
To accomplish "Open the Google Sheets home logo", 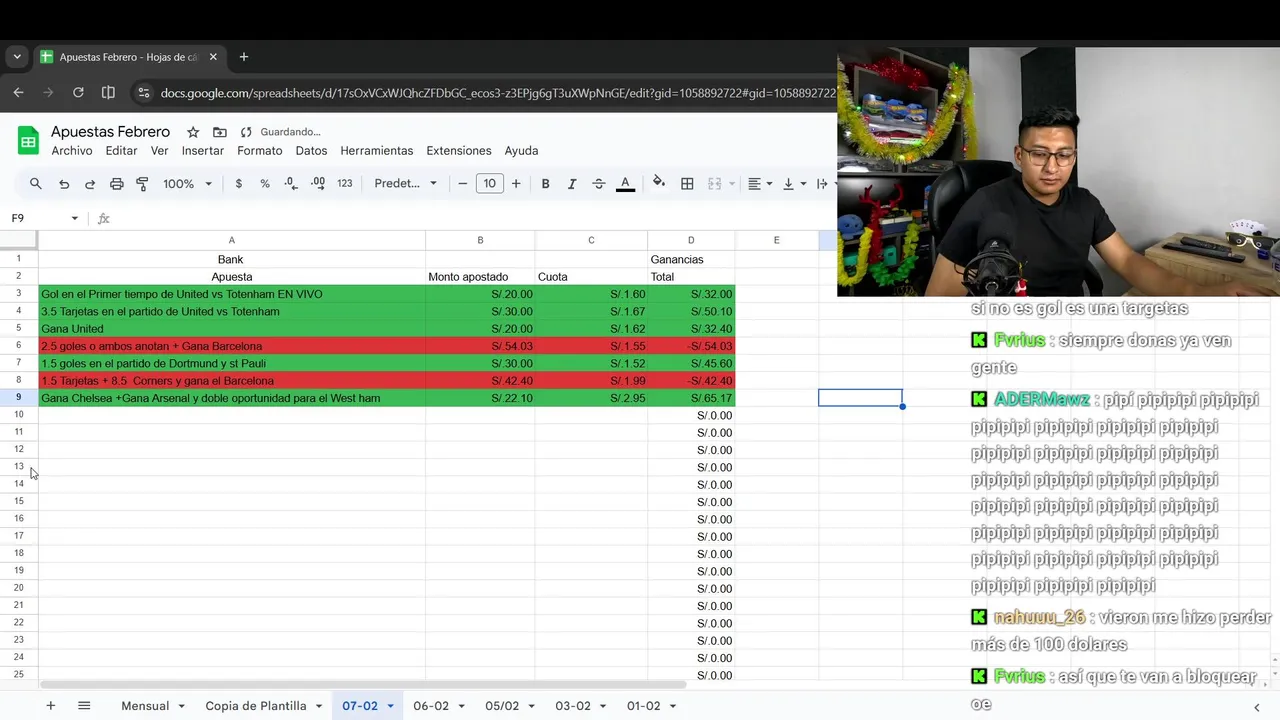I will 28,141.
